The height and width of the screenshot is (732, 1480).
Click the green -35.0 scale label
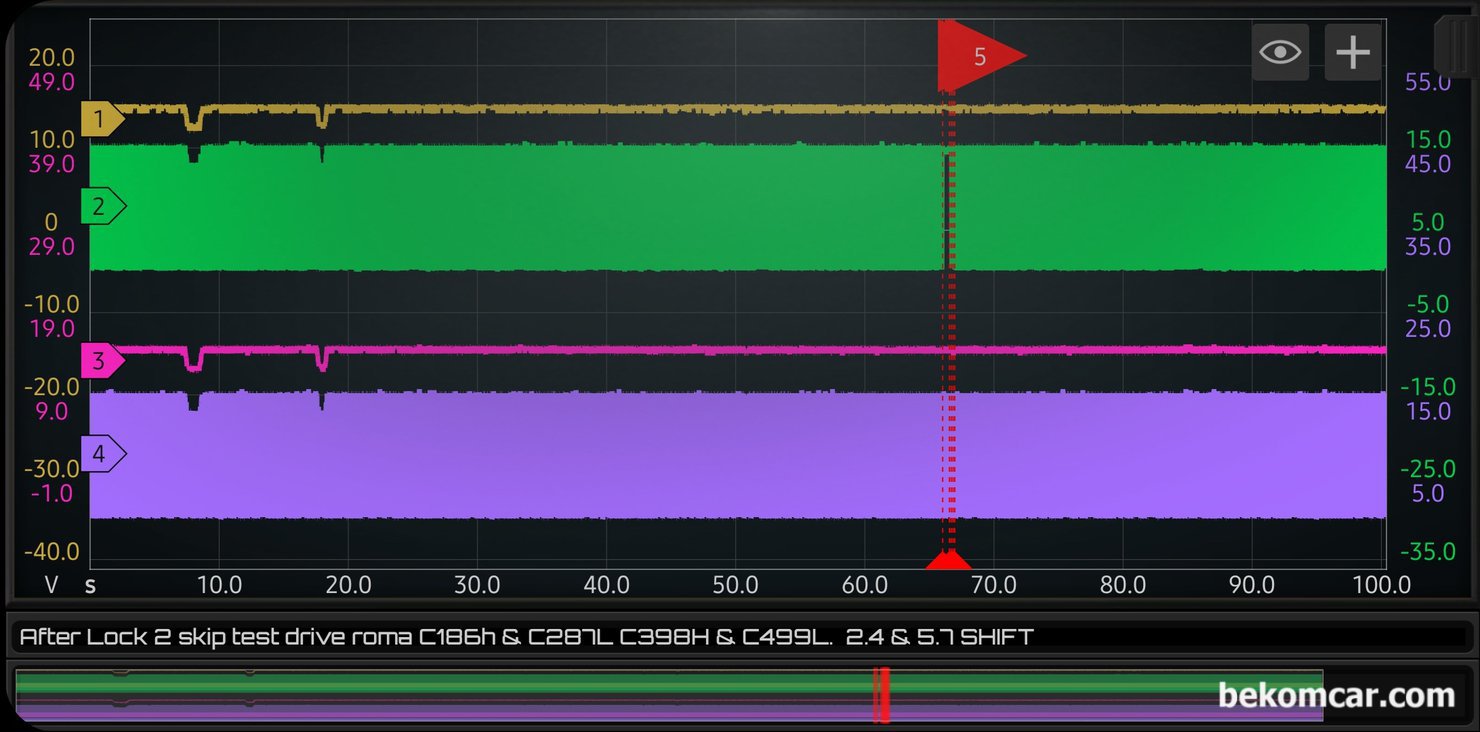coord(1428,552)
